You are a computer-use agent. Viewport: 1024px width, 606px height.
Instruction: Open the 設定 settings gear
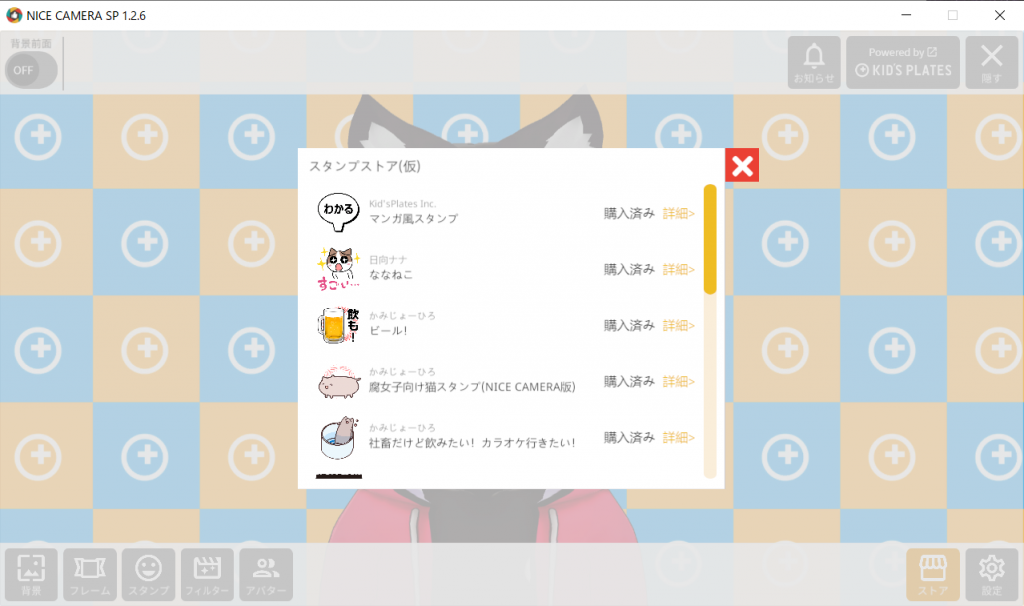(x=991, y=575)
